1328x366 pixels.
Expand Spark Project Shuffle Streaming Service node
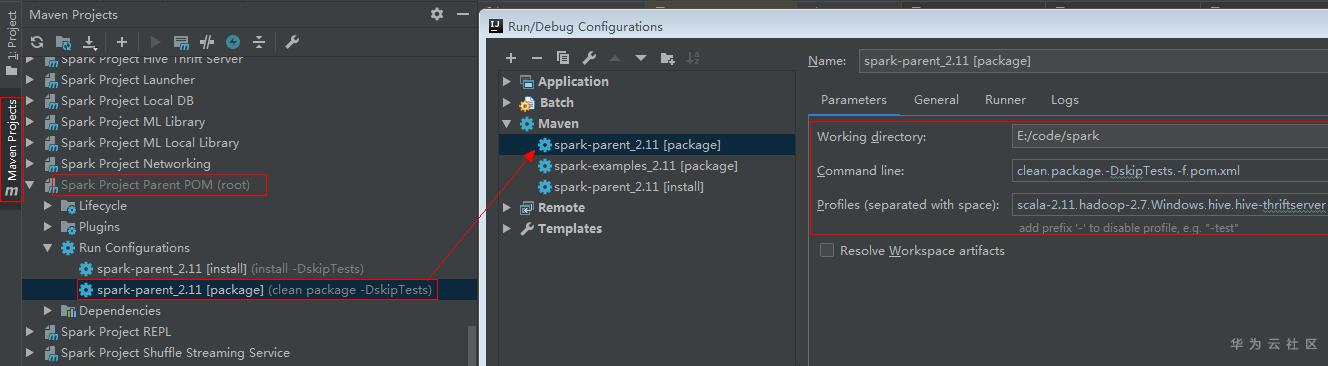[30, 353]
